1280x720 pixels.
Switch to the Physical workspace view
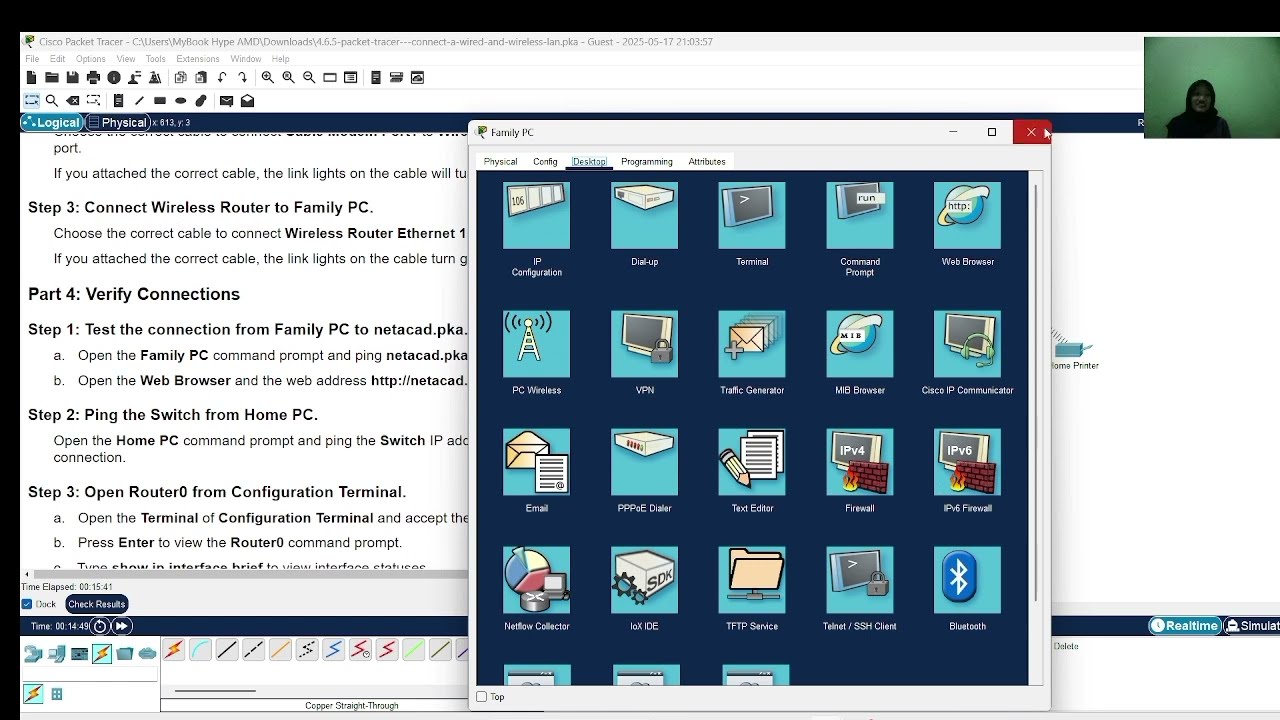pos(116,122)
